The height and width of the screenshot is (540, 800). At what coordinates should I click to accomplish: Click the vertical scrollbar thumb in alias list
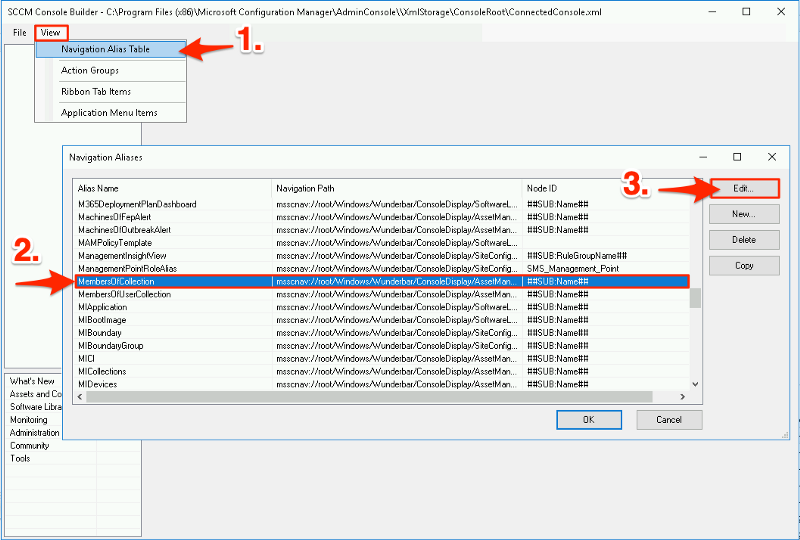click(695, 298)
